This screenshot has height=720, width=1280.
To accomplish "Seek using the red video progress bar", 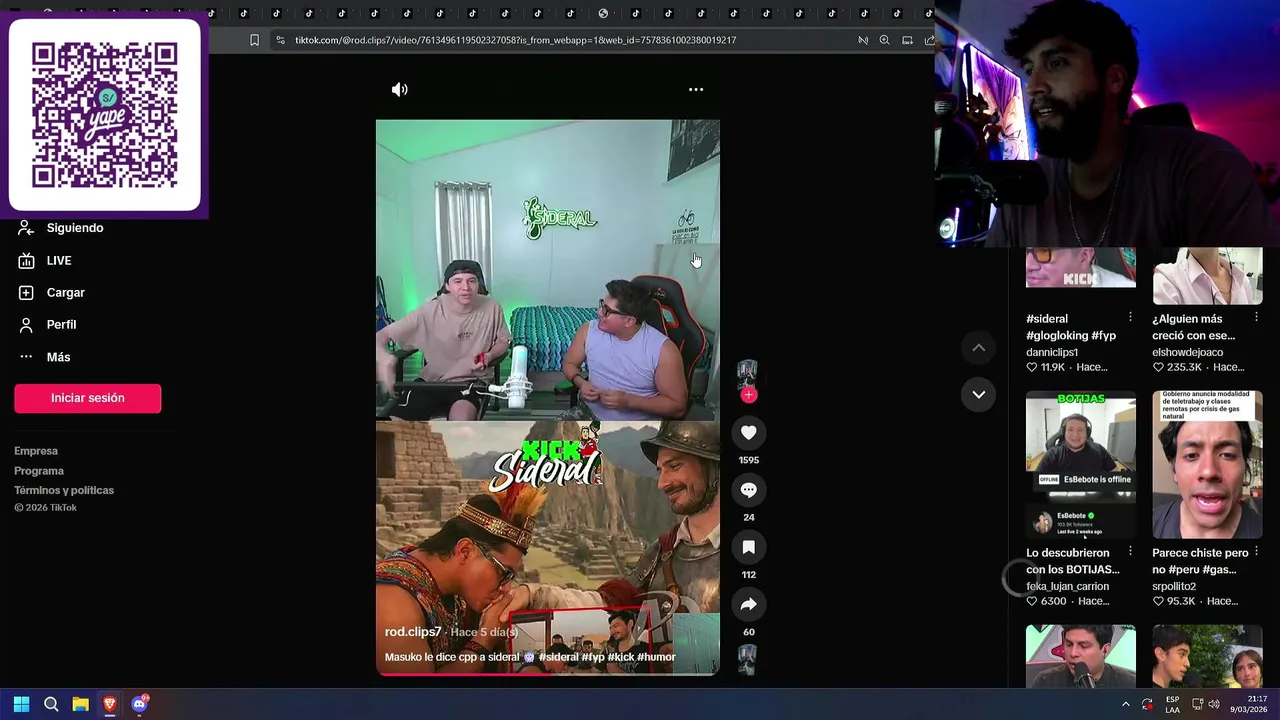I will [547, 674].
